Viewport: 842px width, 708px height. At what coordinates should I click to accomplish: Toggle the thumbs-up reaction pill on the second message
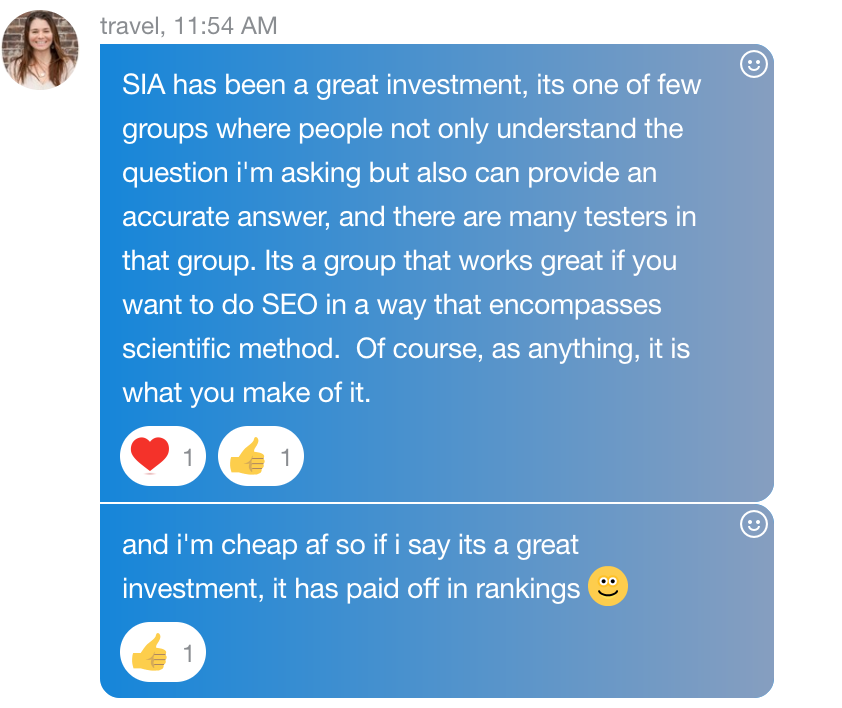point(162,654)
